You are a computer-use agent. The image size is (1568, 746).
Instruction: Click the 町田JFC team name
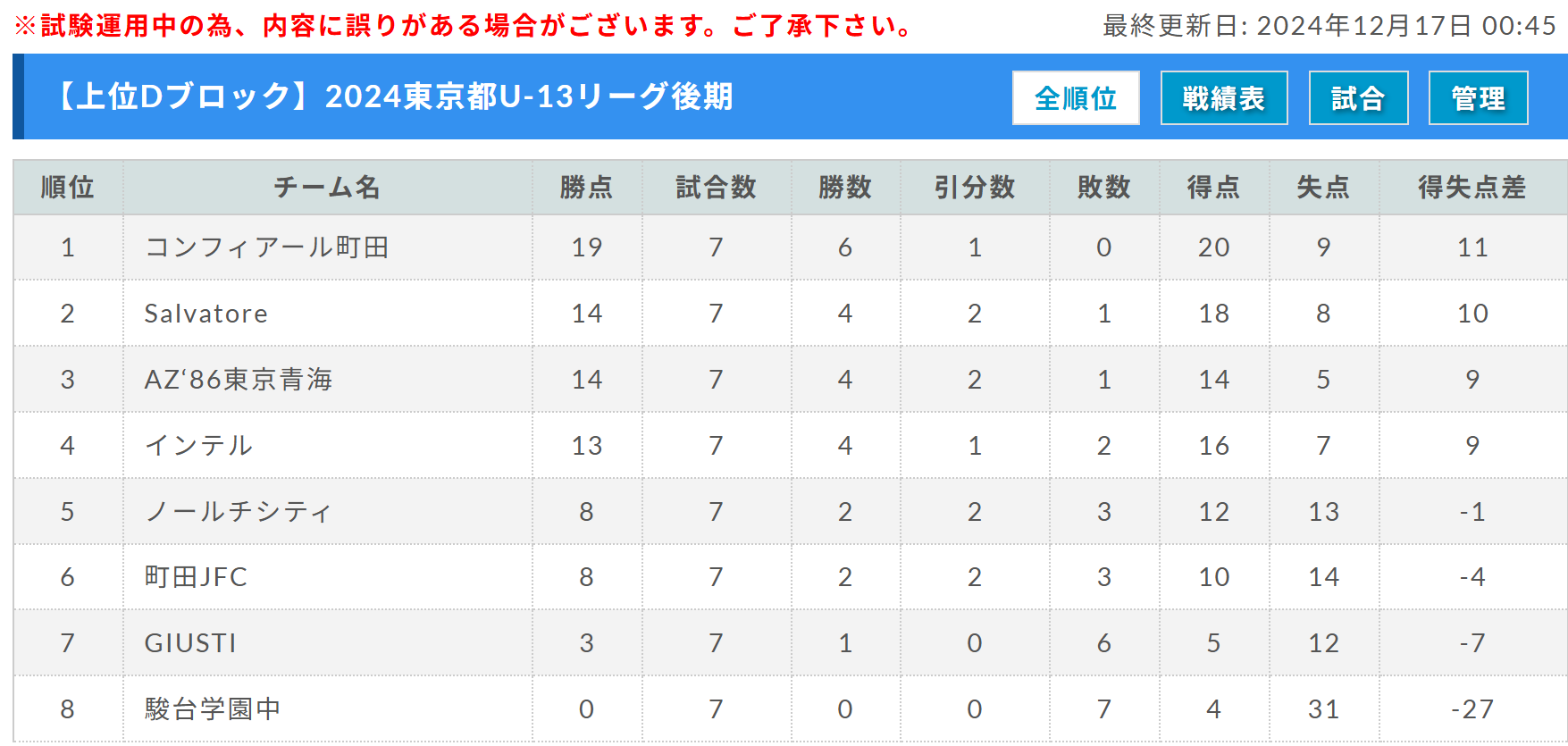coord(196,577)
